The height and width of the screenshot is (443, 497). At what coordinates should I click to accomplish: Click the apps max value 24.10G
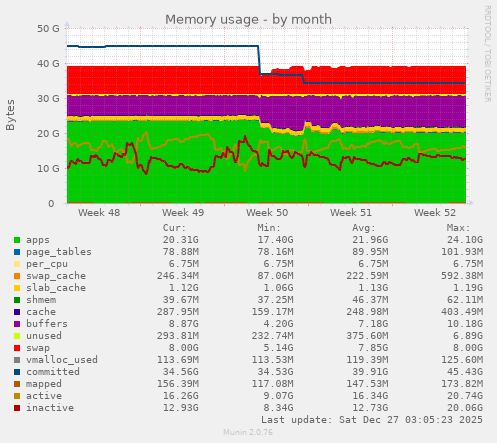(465, 240)
